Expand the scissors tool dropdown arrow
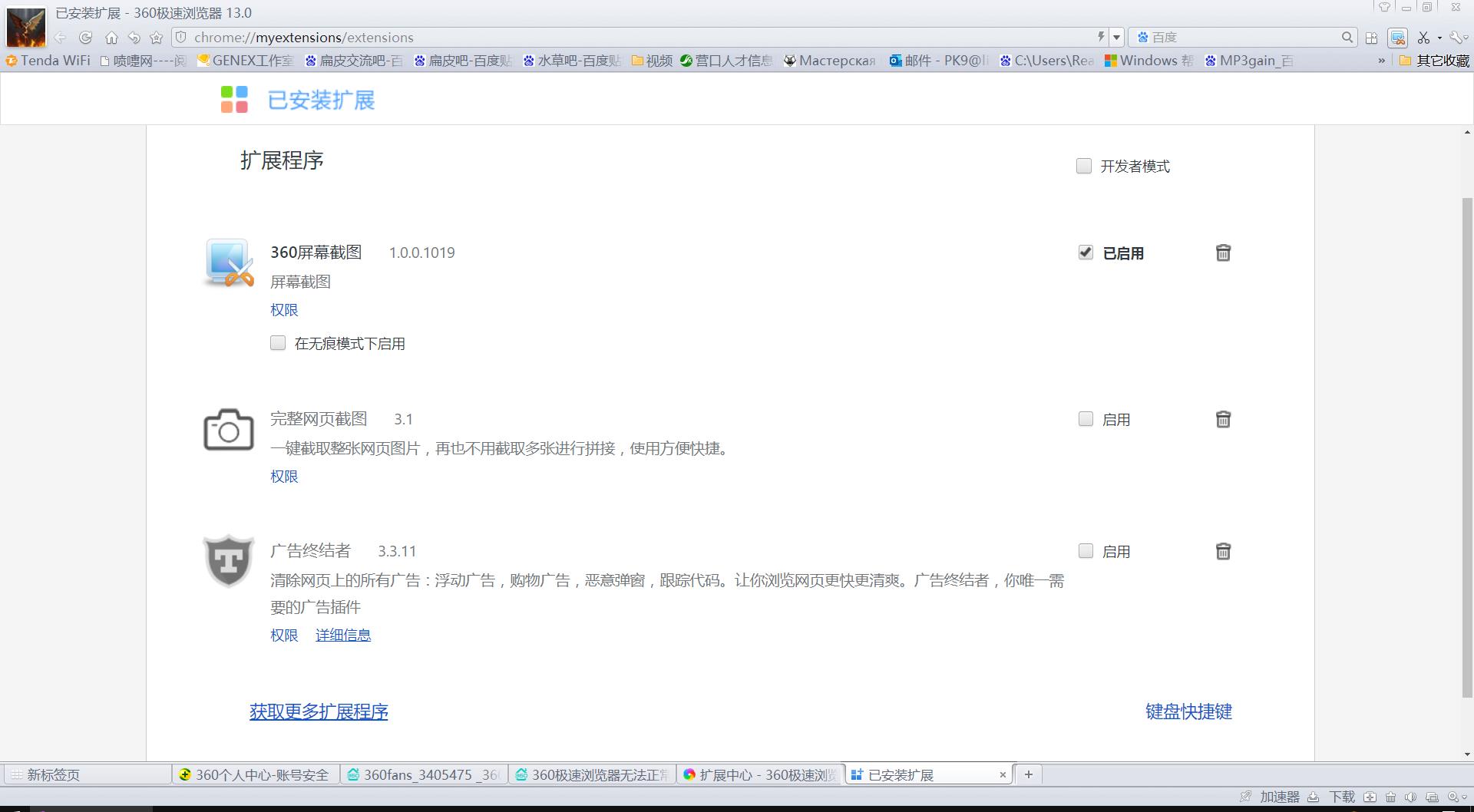This screenshot has width=1474, height=812. click(x=1439, y=38)
